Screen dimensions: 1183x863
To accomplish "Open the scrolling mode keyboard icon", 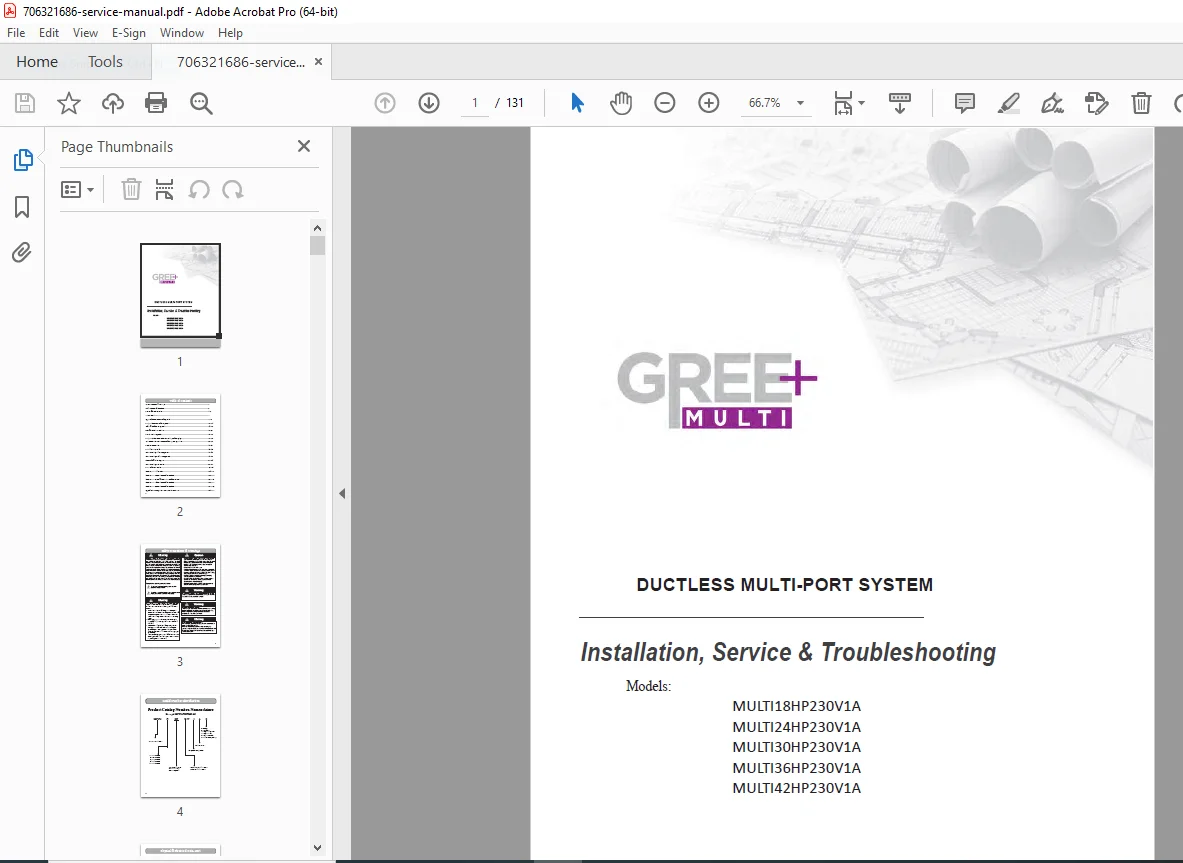I will click(x=899, y=103).
